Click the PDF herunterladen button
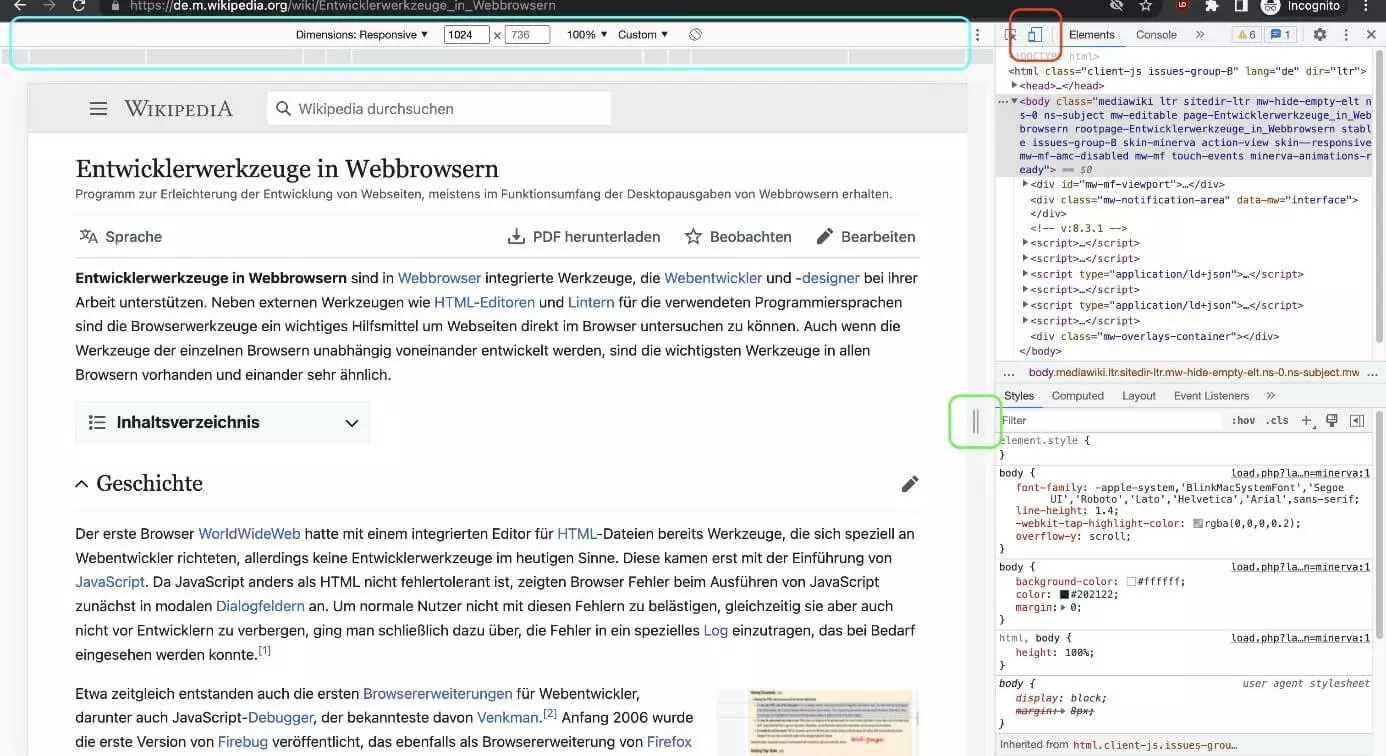The width and height of the screenshot is (1386, 756). coord(584,237)
